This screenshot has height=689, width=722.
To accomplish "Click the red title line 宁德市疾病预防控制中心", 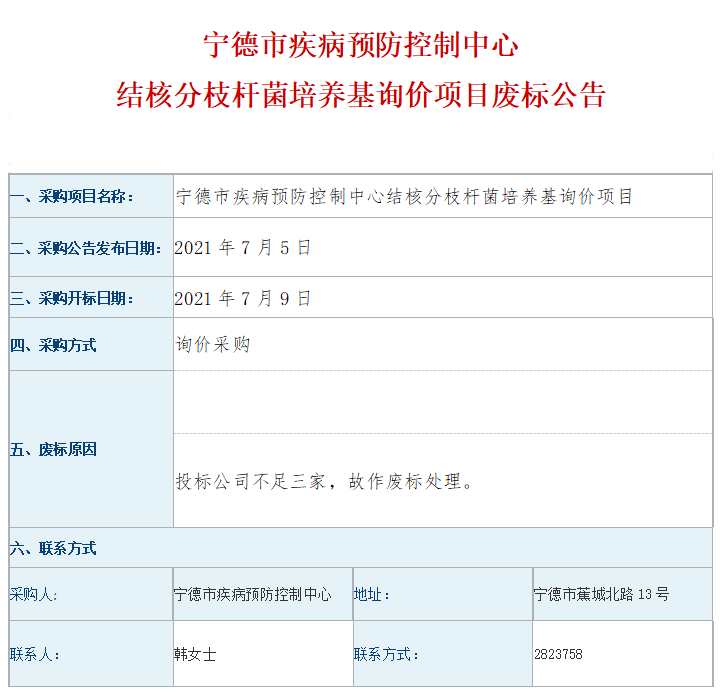I will tap(361, 45).
